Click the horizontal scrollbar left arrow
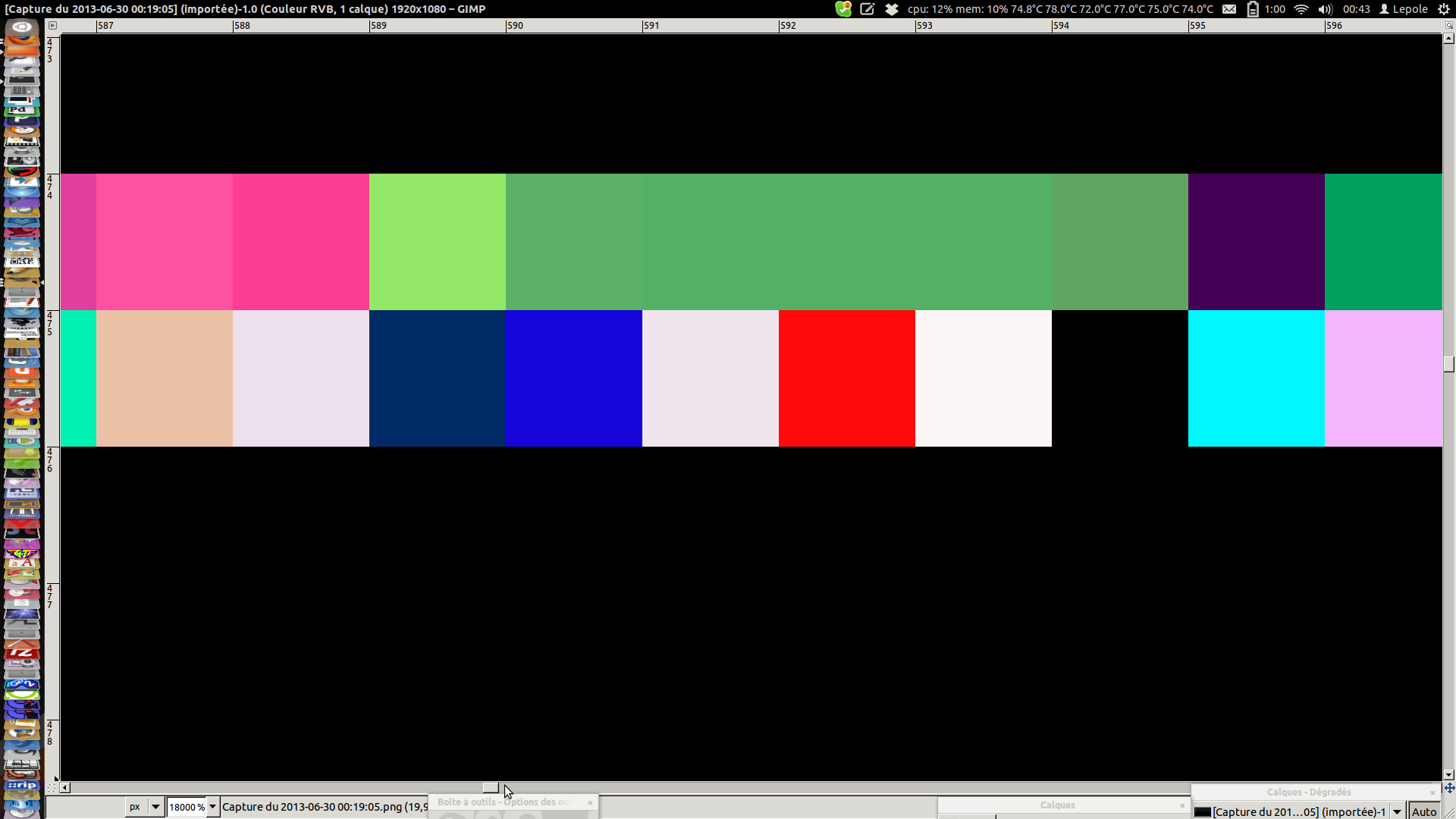Image resolution: width=1456 pixels, height=819 pixels. tap(65, 788)
